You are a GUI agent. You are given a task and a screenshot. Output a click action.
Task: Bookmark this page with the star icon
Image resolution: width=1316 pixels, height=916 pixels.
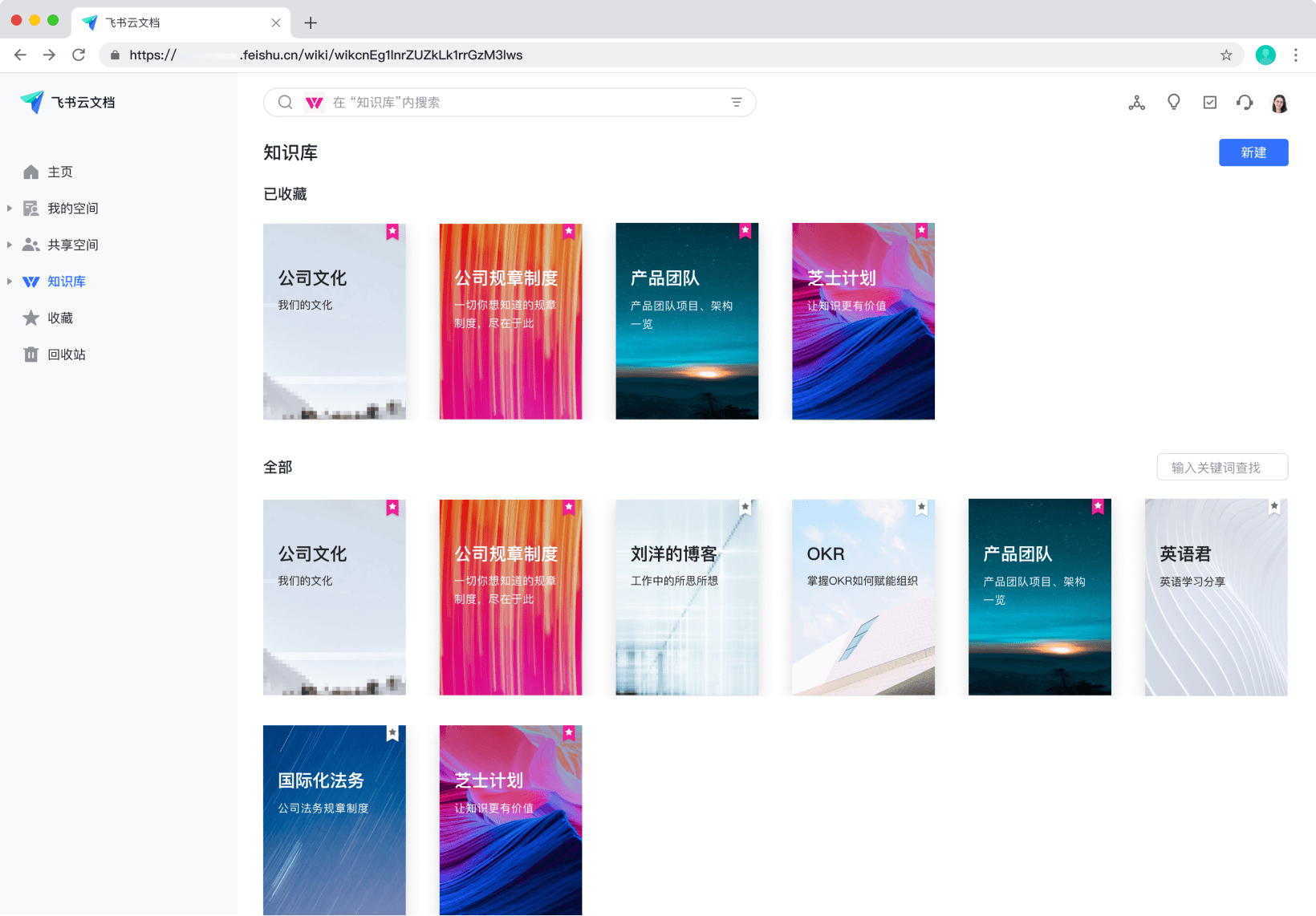pyautogui.click(x=1225, y=55)
